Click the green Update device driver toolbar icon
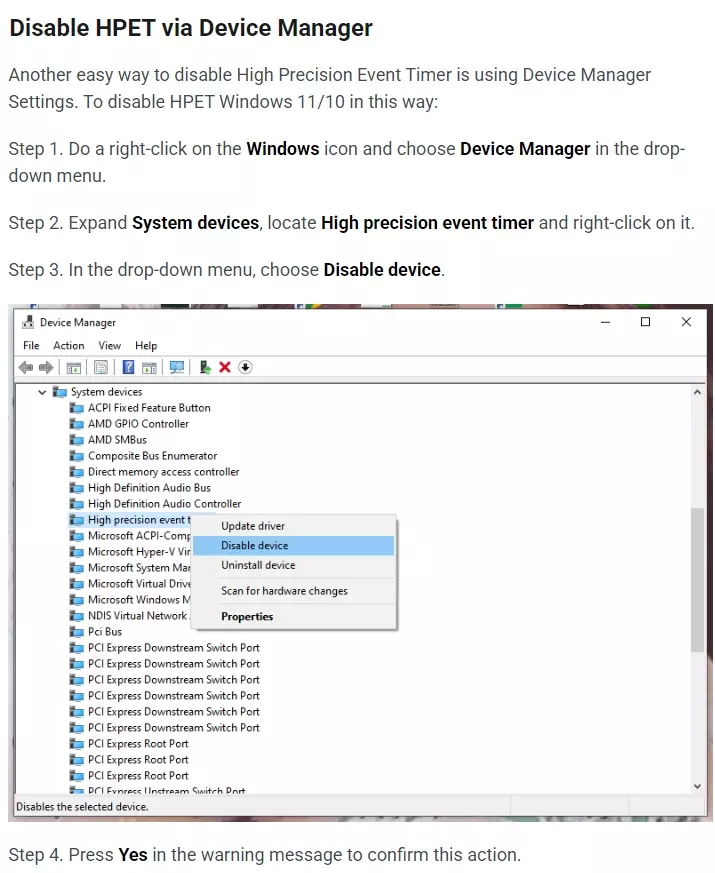Image resolution: width=715 pixels, height=873 pixels. [205, 367]
